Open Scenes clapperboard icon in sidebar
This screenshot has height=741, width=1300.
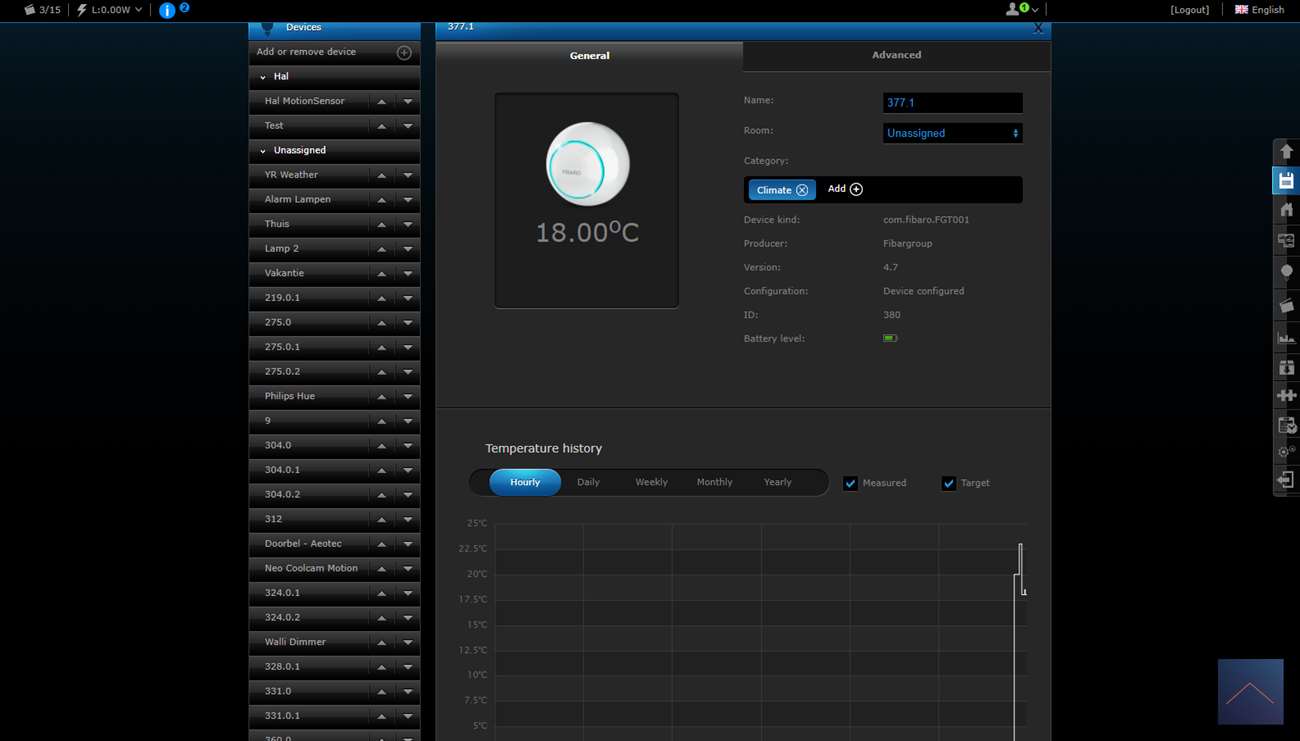1286,305
